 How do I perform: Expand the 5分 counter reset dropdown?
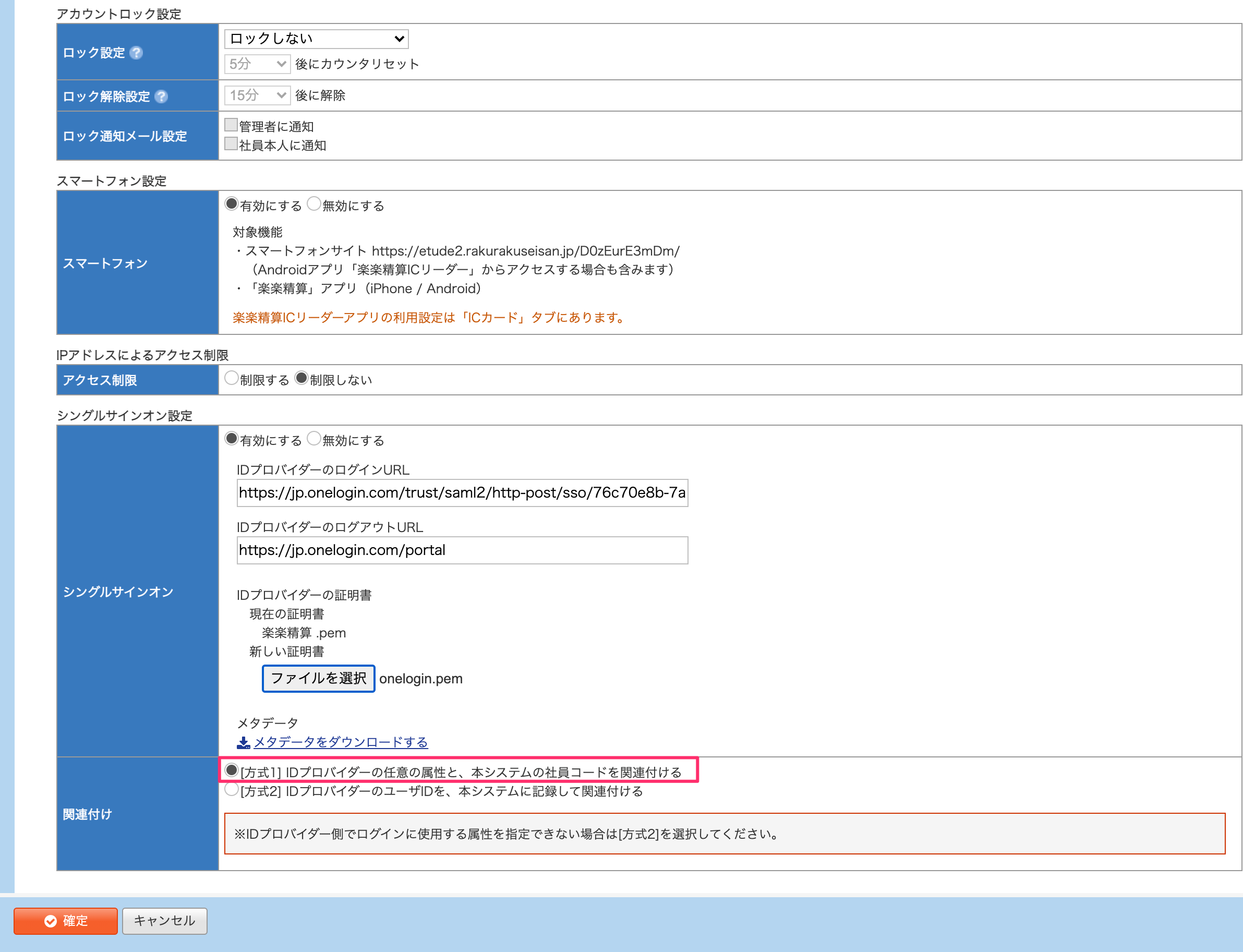[257, 64]
